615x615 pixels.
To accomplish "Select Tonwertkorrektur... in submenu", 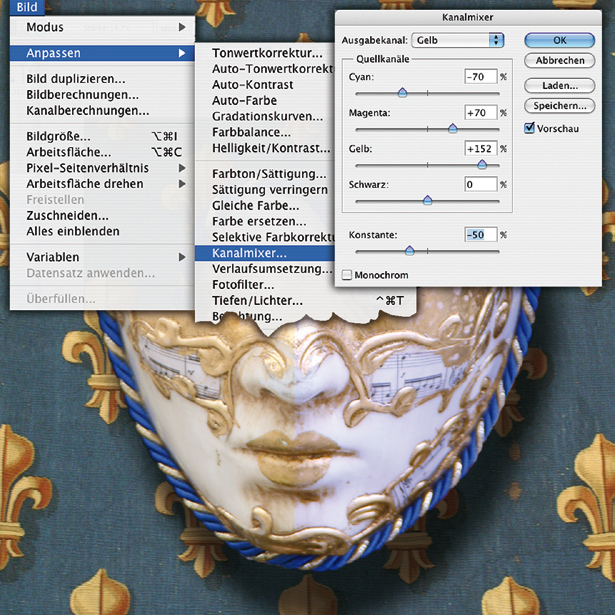I will pos(267,53).
